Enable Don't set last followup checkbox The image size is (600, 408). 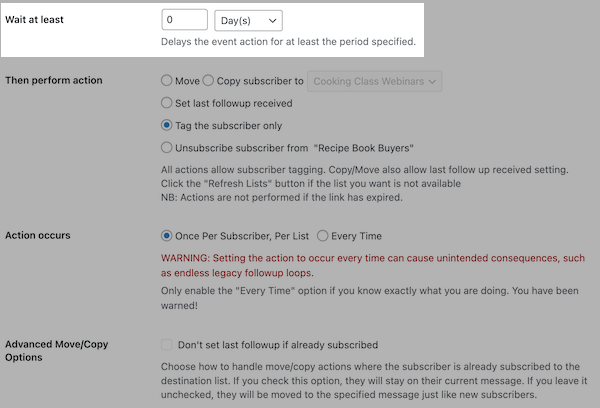167,345
